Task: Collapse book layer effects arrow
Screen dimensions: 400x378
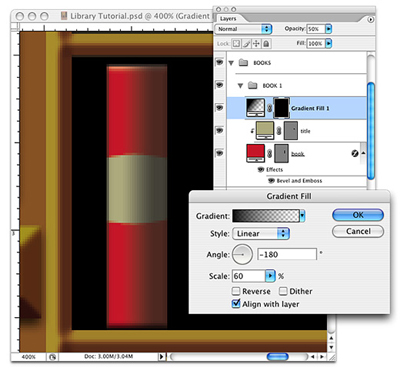Action: click(x=363, y=153)
